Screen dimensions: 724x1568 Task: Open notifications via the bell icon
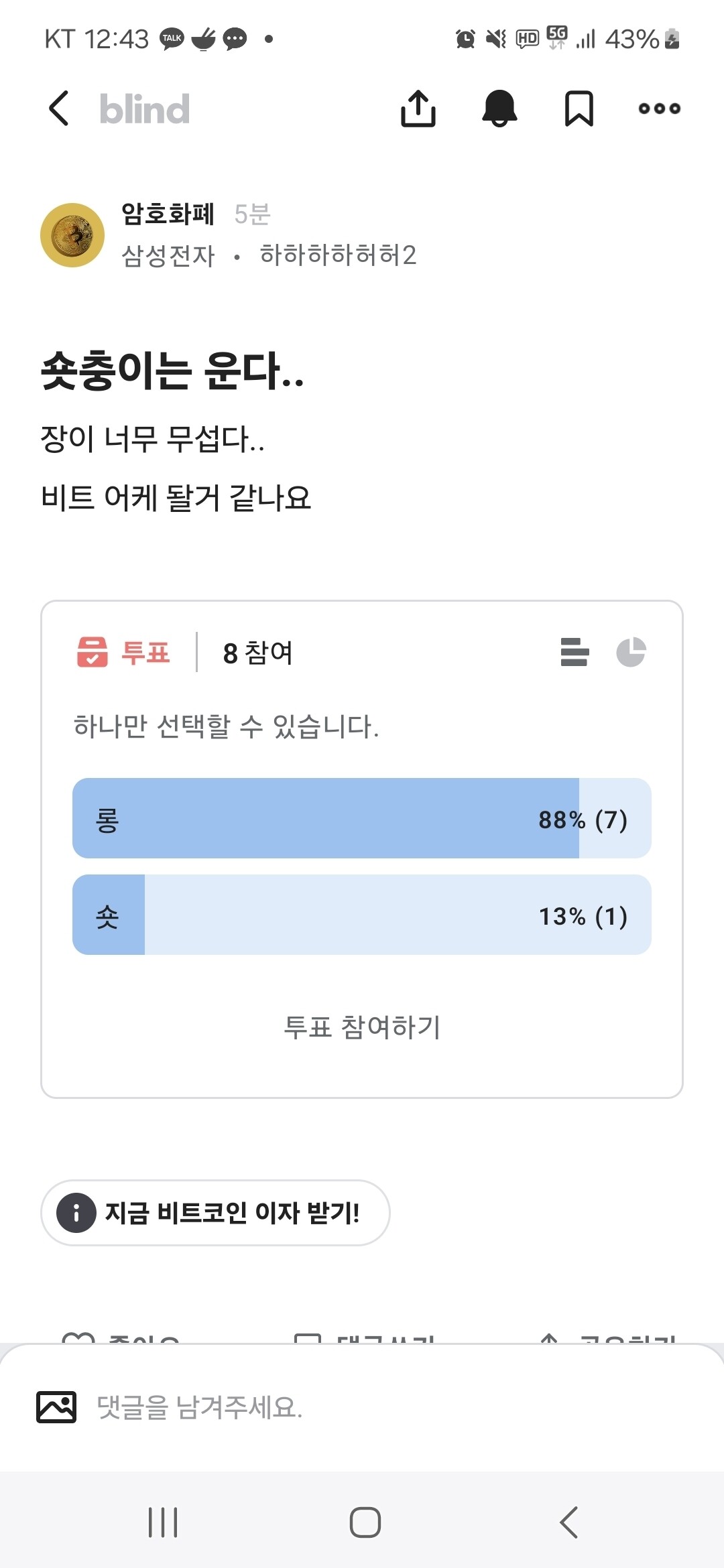click(499, 109)
